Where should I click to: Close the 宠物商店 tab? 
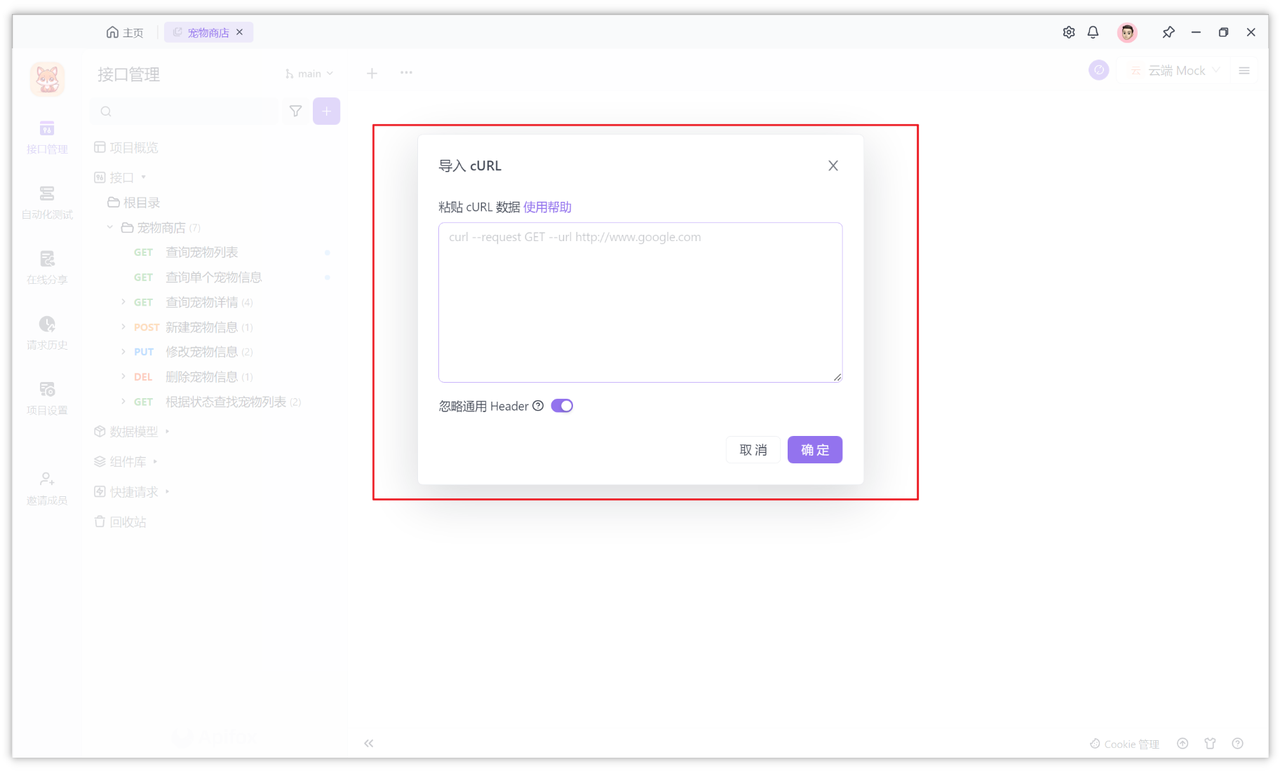[240, 32]
